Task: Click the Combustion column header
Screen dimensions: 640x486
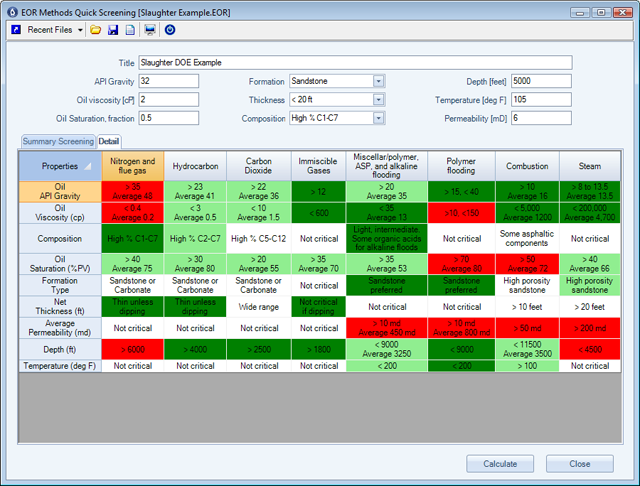Action: pyautogui.click(x=527, y=166)
